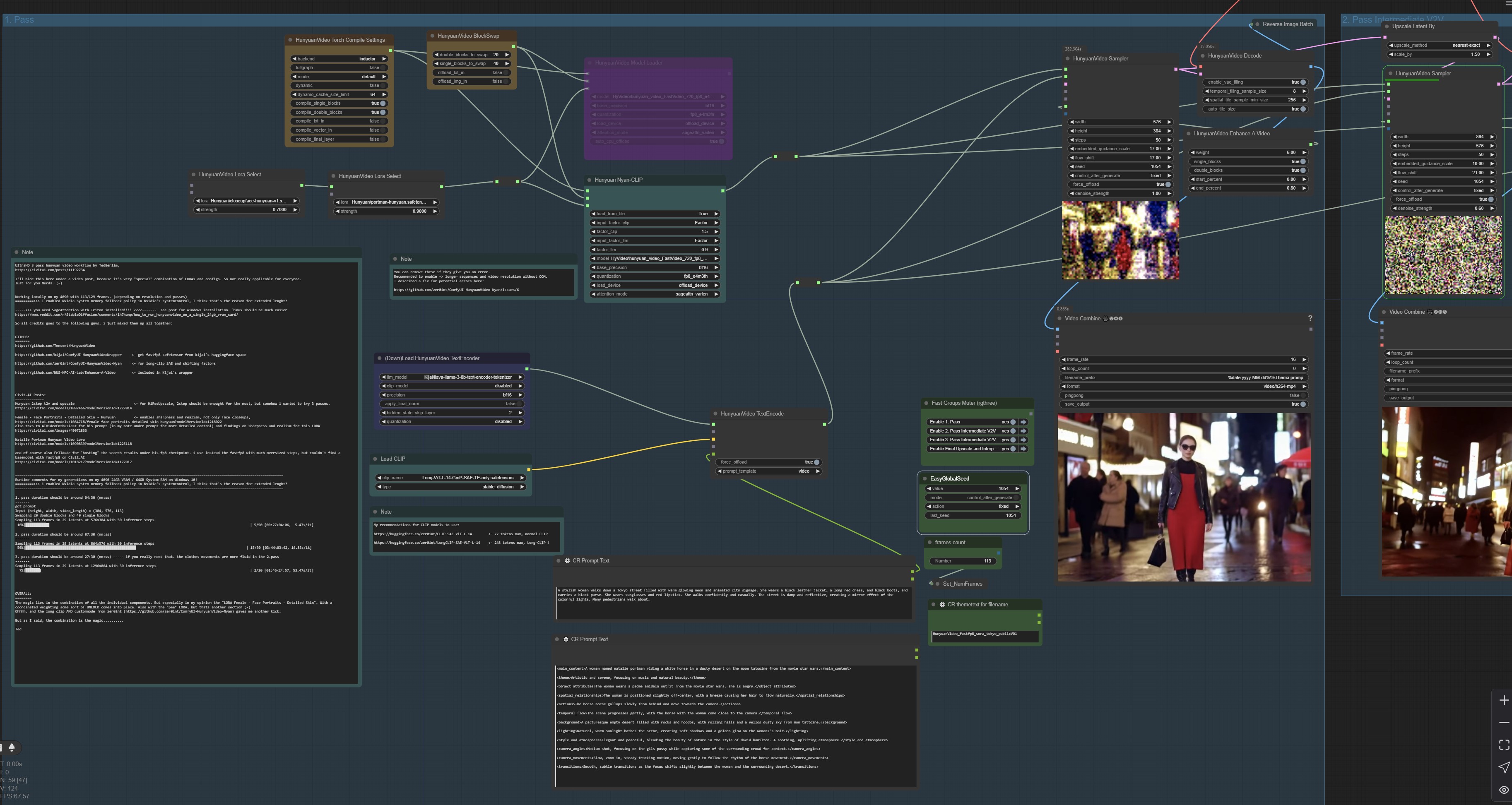Collapse HunyuanVideo Decode node via title dot

coord(1202,56)
